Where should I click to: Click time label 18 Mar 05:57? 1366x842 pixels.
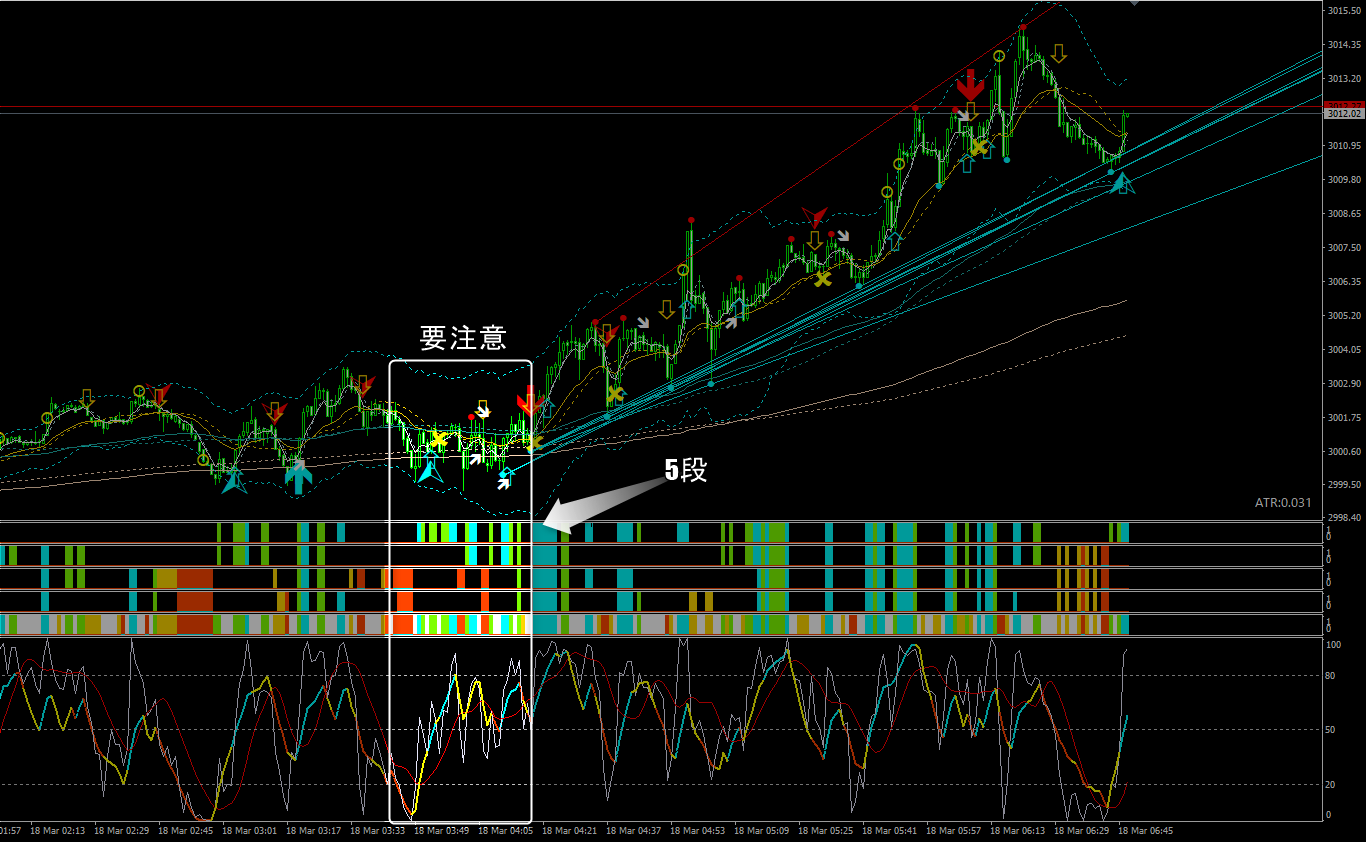[955, 831]
